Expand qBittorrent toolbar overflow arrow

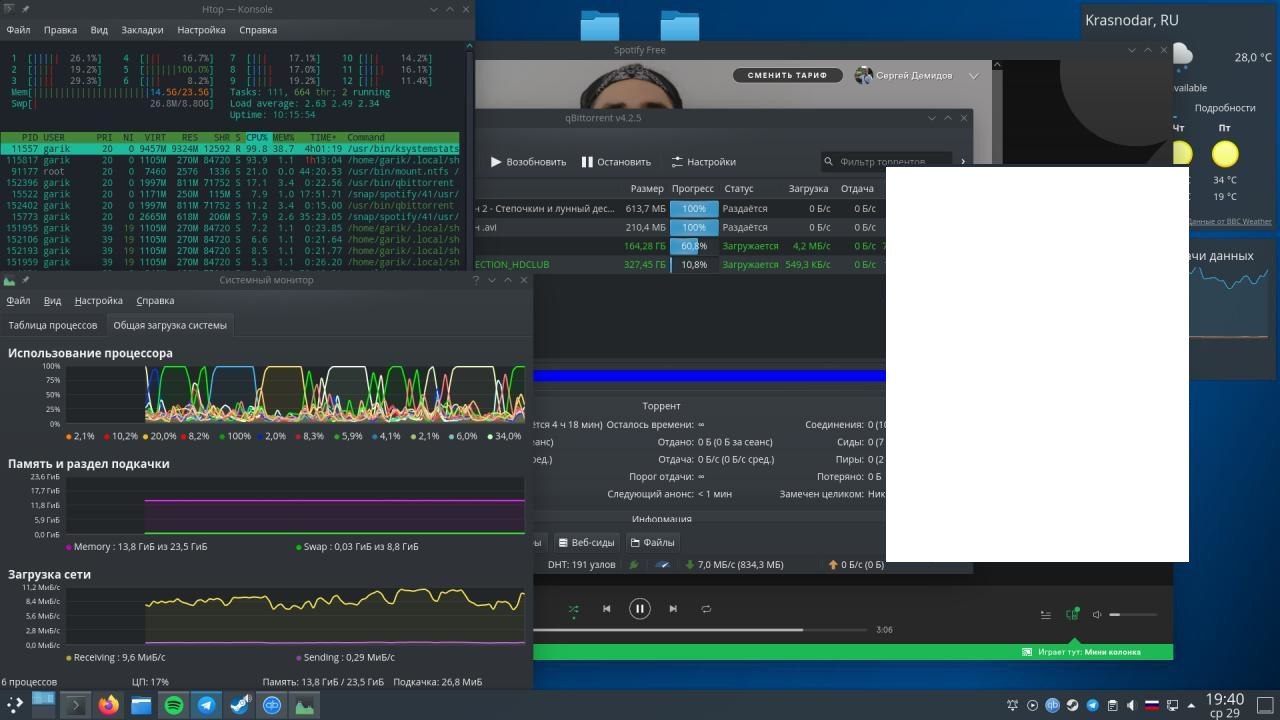point(963,161)
